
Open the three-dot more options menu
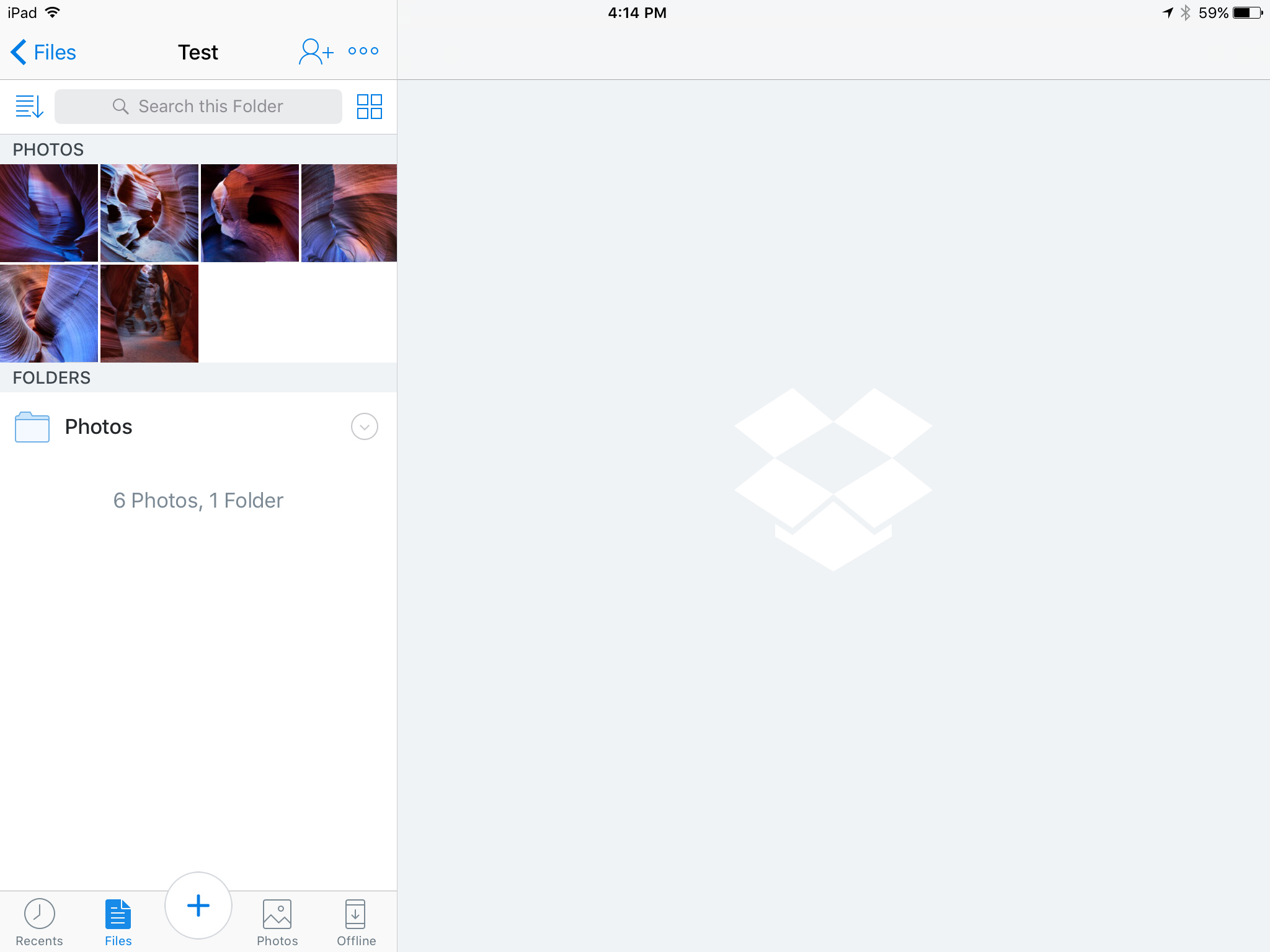[363, 51]
